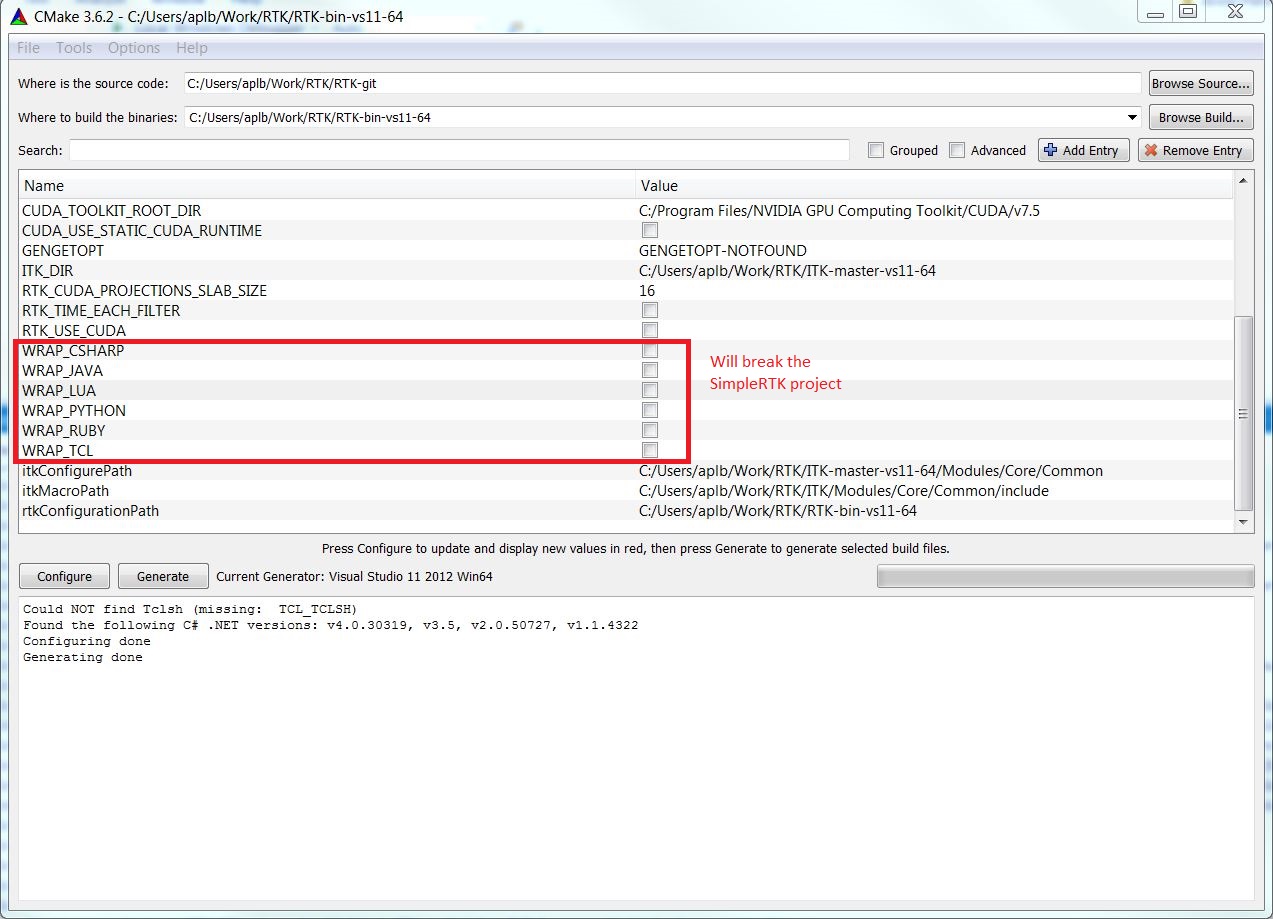1273x919 pixels.
Task: Select the CUDA_TOOLKIT_ROOT_DIR row name
Action: (111, 210)
